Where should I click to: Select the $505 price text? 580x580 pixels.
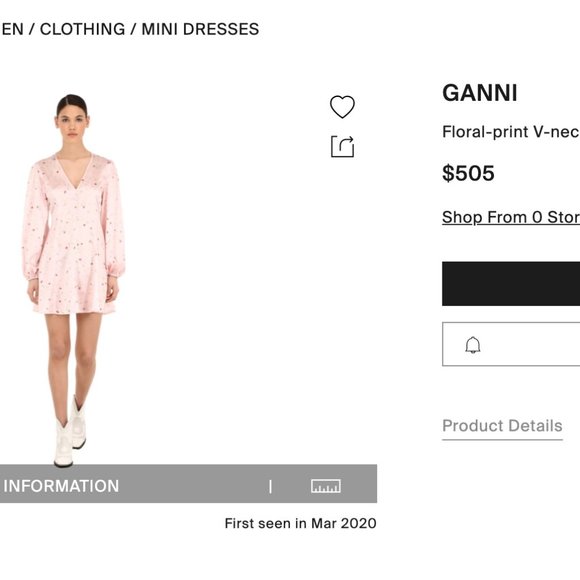pyautogui.click(x=468, y=173)
